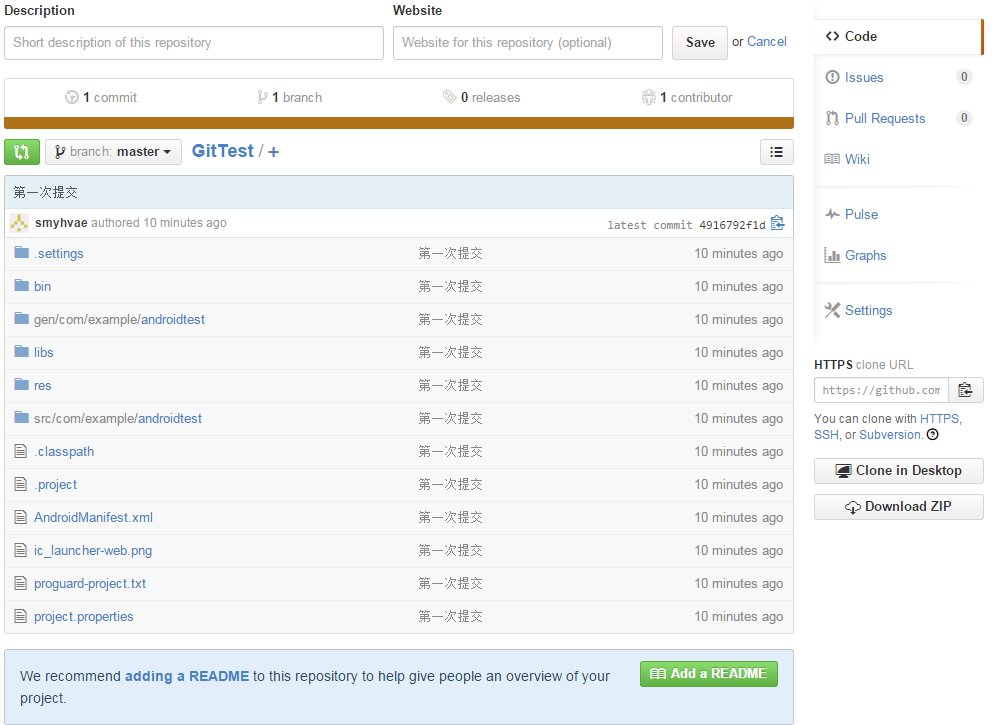
Task: Click the Wiki book icon
Action: [x=832, y=159]
